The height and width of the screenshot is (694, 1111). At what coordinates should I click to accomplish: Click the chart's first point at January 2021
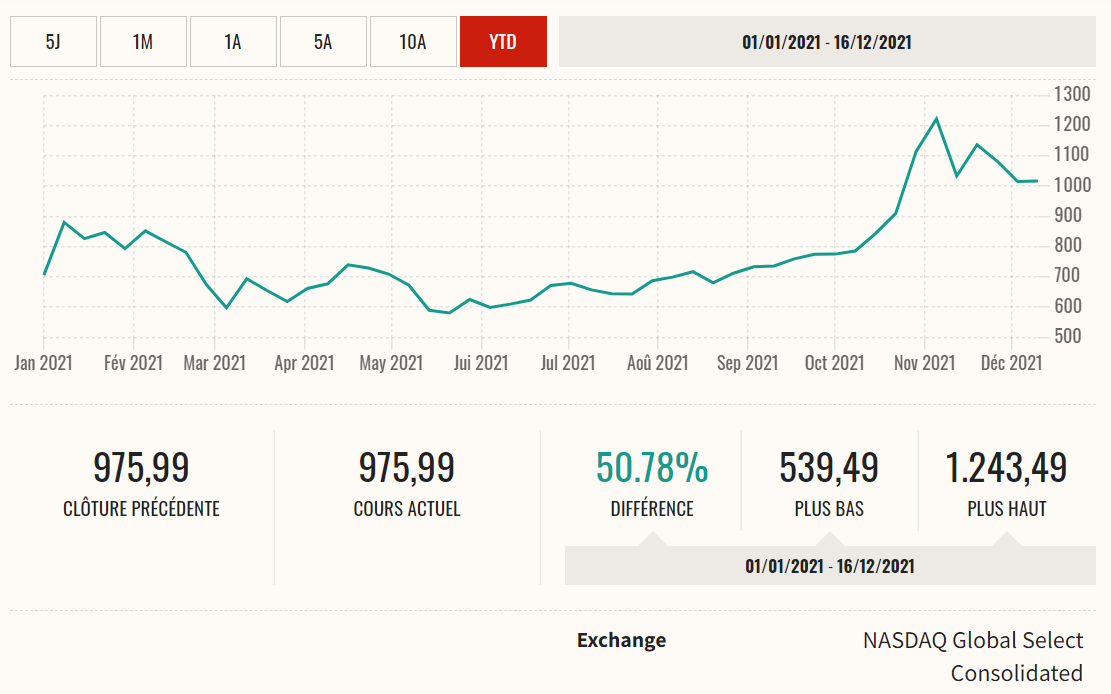(x=44, y=274)
